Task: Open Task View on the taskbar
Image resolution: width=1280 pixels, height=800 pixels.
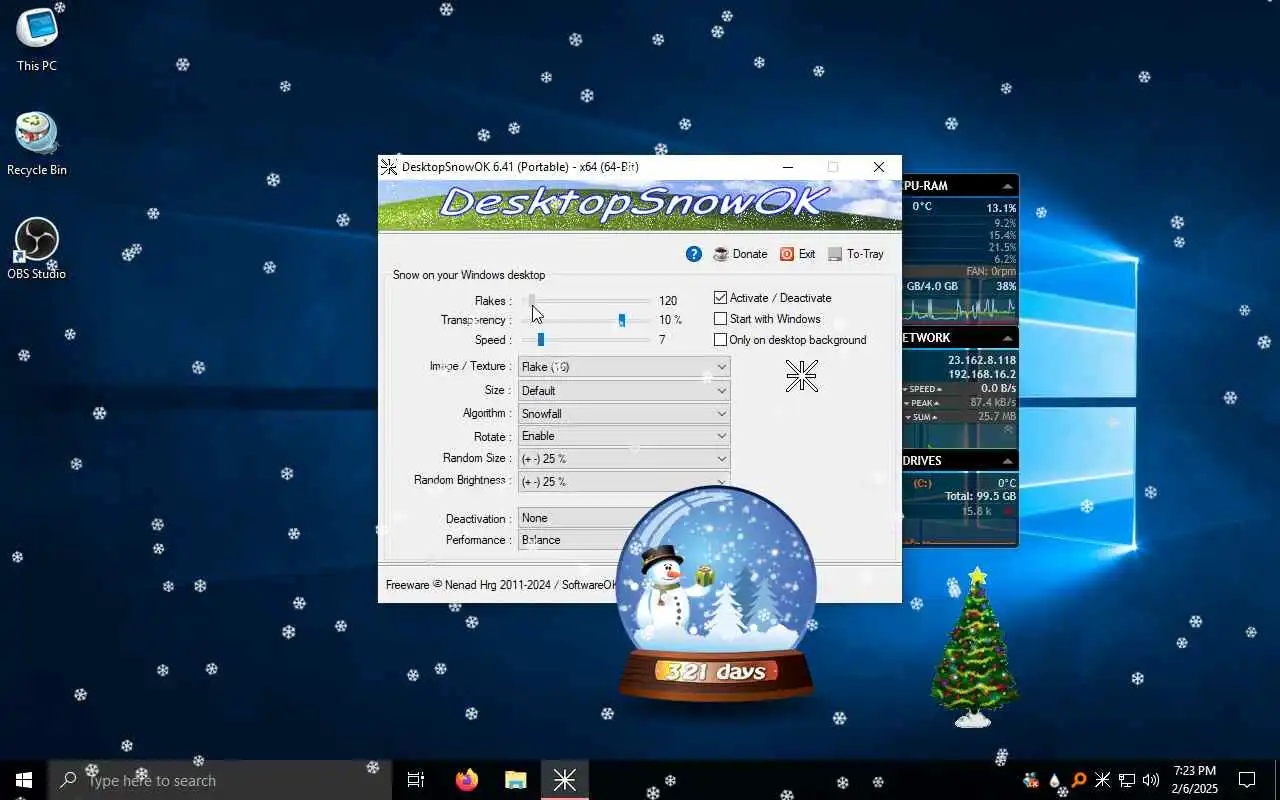Action: pyautogui.click(x=416, y=780)
